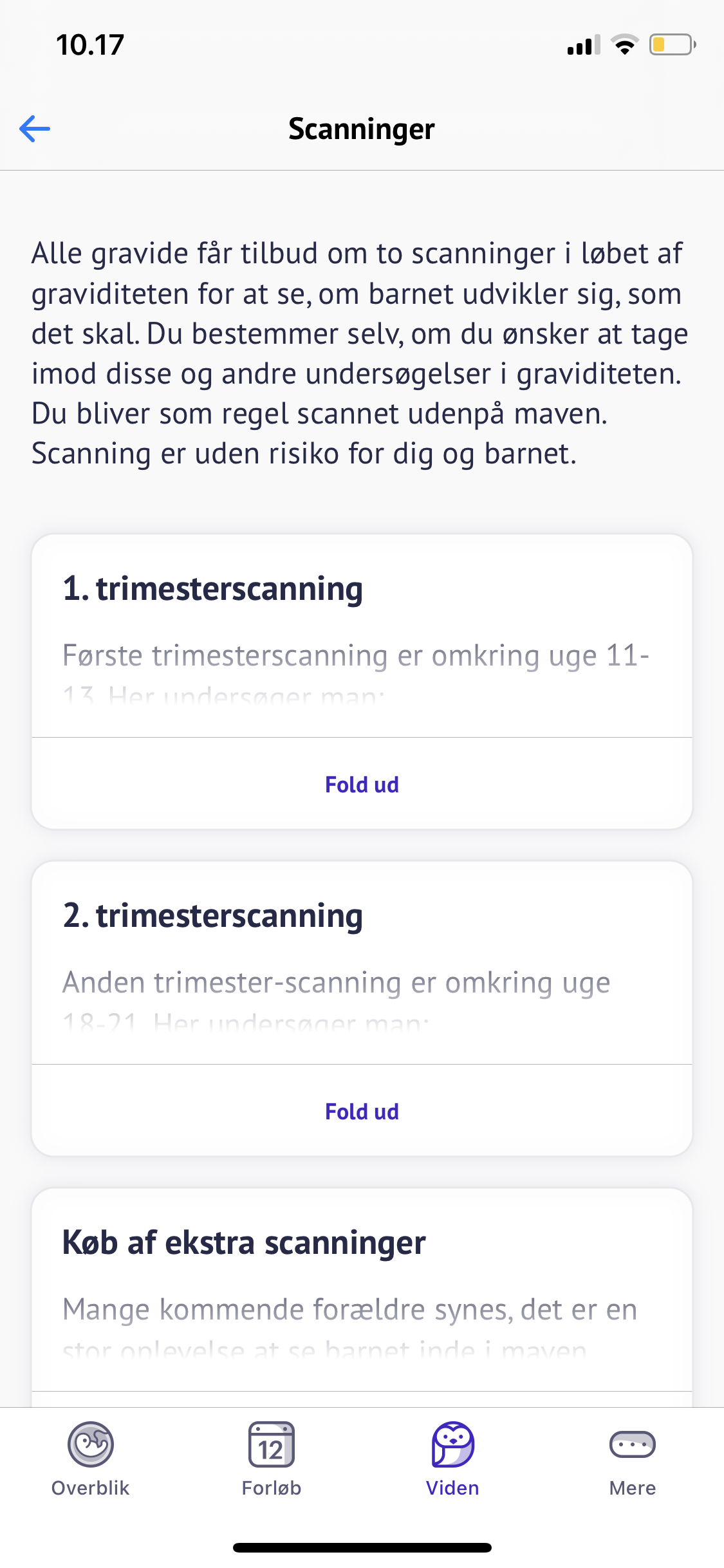Expand the 2. trimesterscanning card with Fold ud
The height and width of the screenshot is (1568, 724).
362,1112
